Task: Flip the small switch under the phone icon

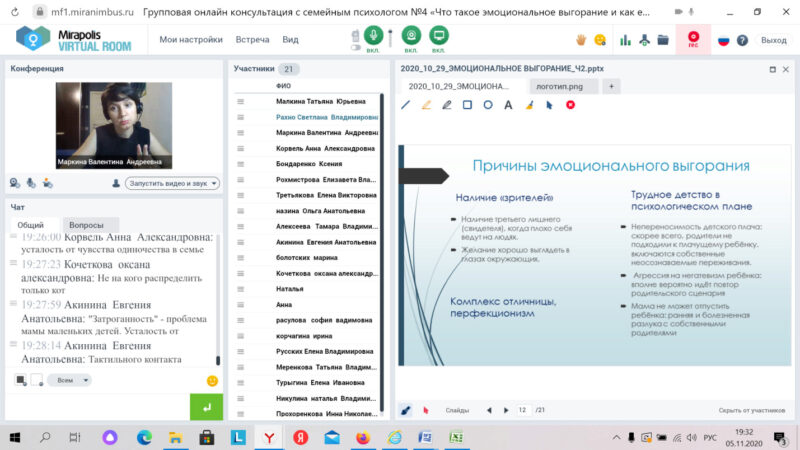Action: coord(356,47)
